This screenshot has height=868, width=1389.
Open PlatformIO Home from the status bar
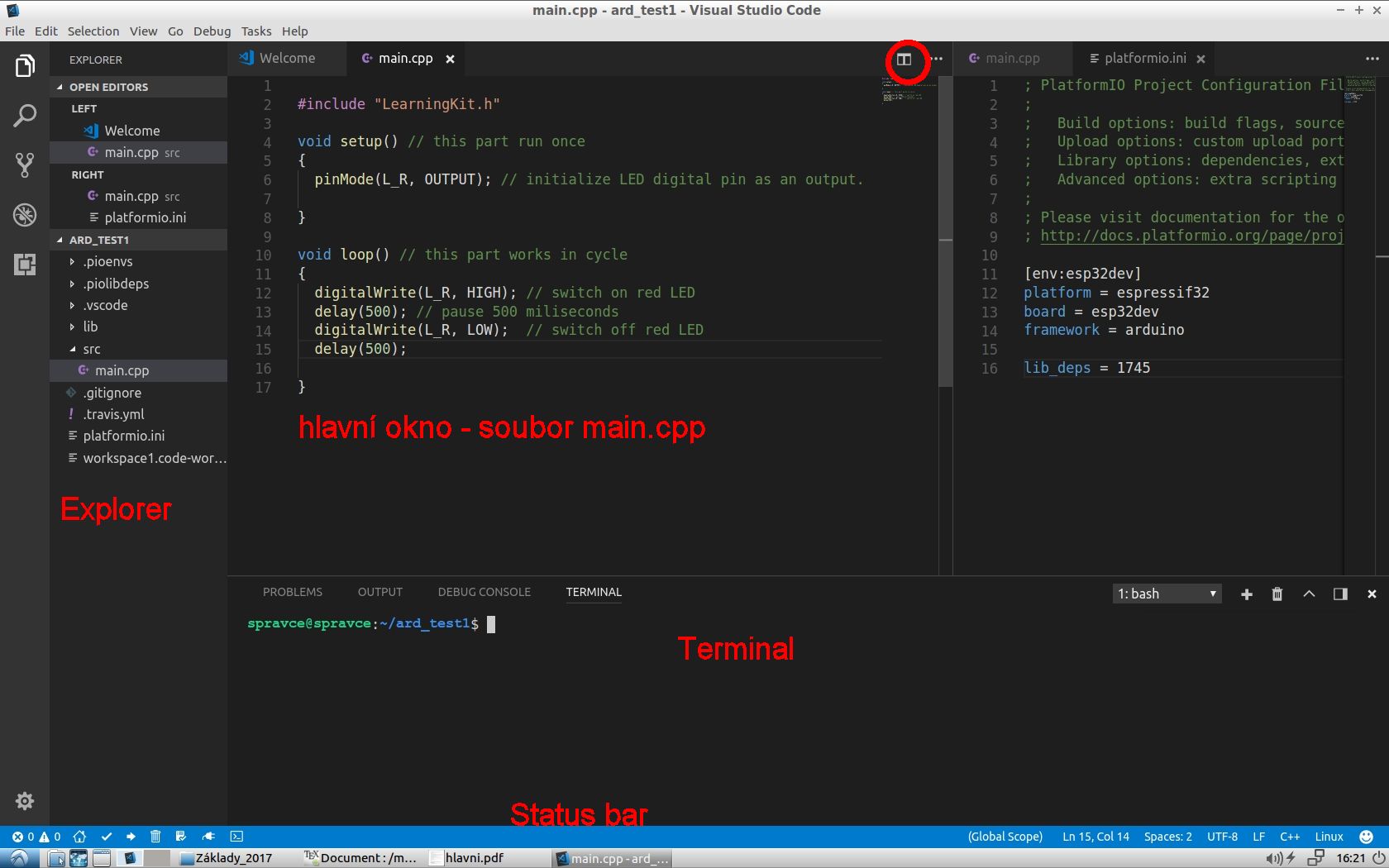(79, 837)
